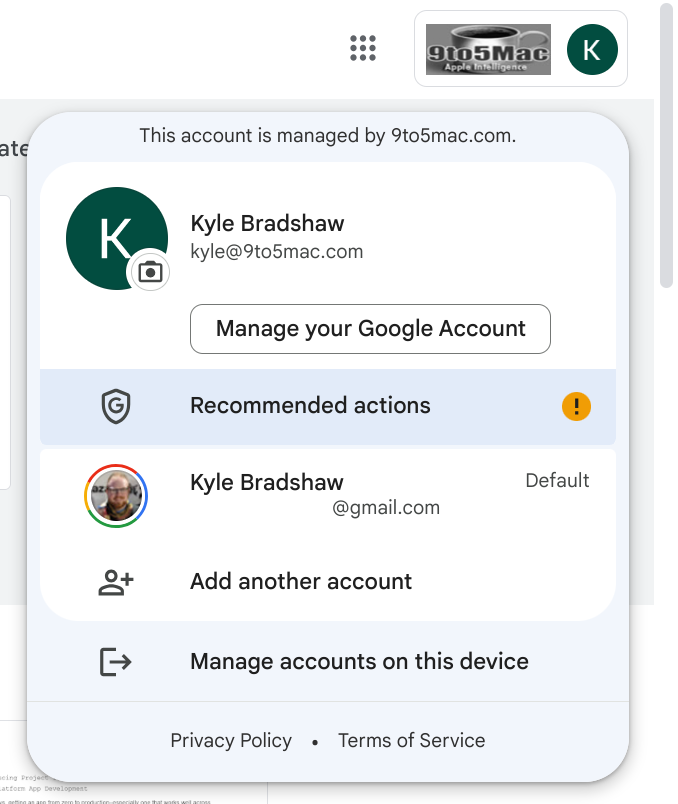Click the kyle@9to5mac.com email address
678x804 pixels.
pos(276,252)
